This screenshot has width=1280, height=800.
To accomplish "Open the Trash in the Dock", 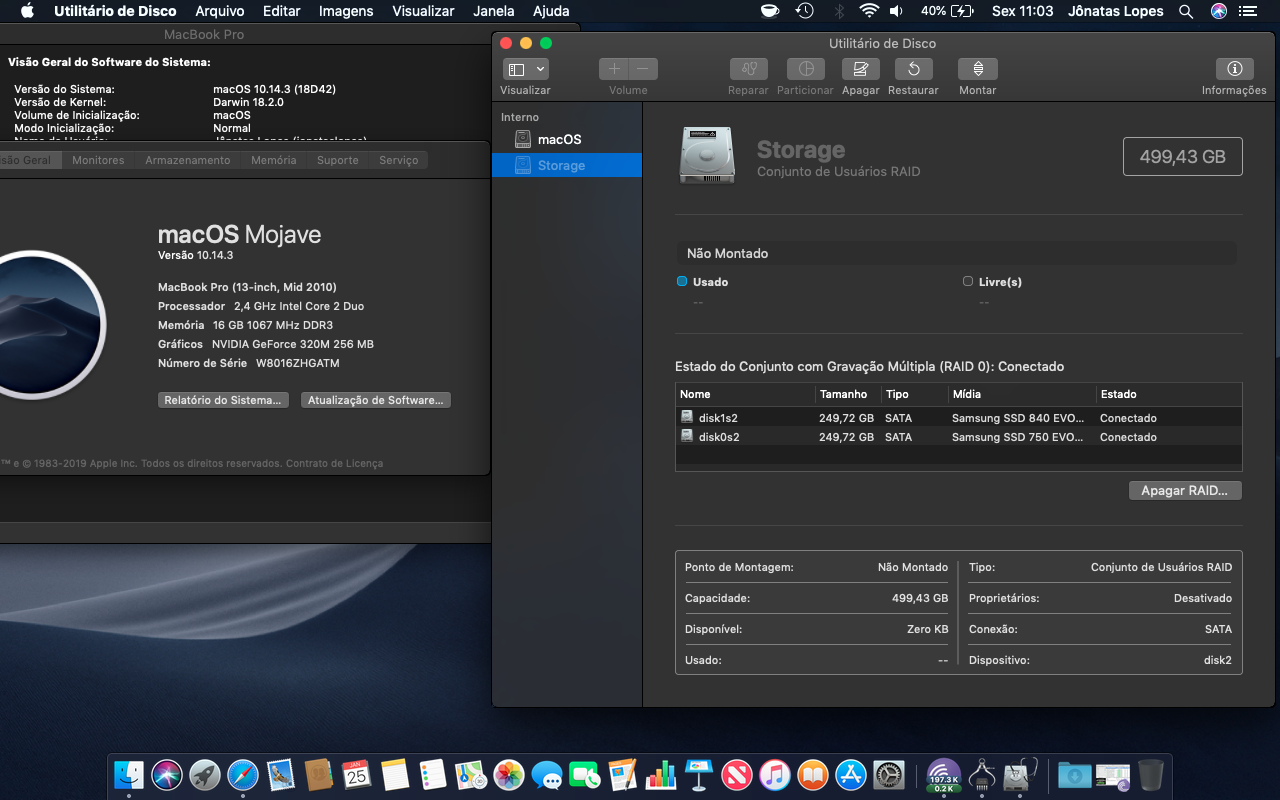I will click(1151, 774).
